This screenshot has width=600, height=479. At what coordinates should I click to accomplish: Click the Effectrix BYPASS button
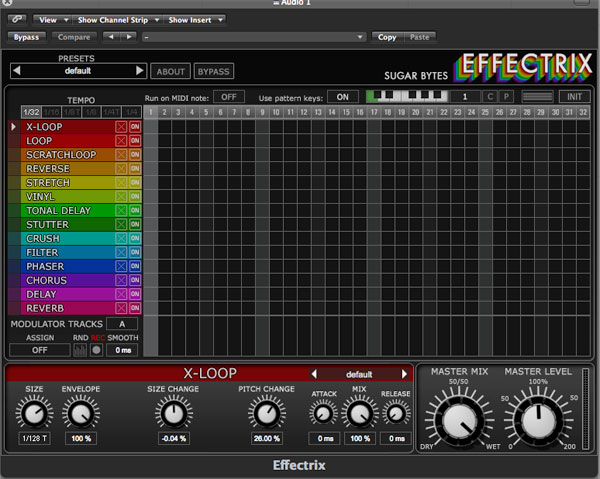[x=214, y=72]
